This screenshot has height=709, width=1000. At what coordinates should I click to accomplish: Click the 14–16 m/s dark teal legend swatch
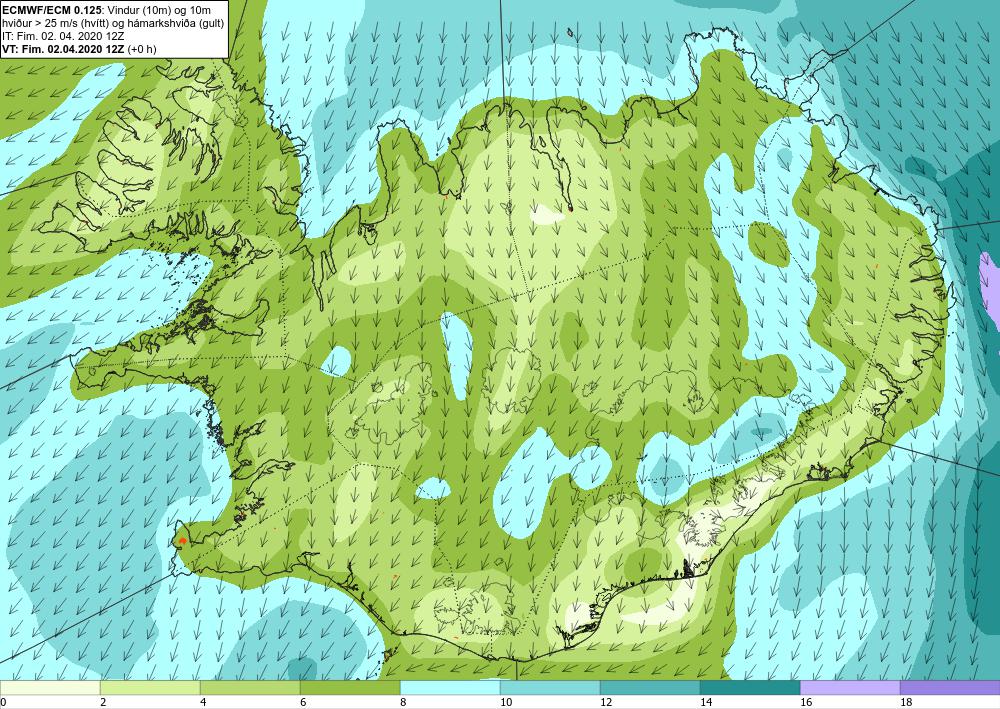pyautogui.click(x=750, y=688)
